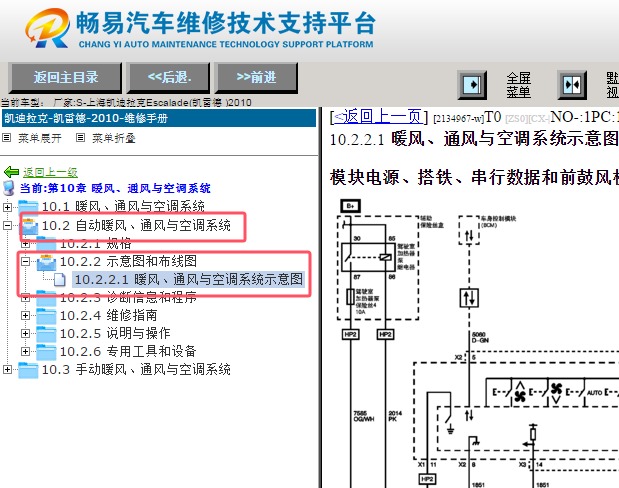
Task: Expand the 10.2.6 专用工具和设备 node
Action: pyautogui.click(x=25, y=351)
